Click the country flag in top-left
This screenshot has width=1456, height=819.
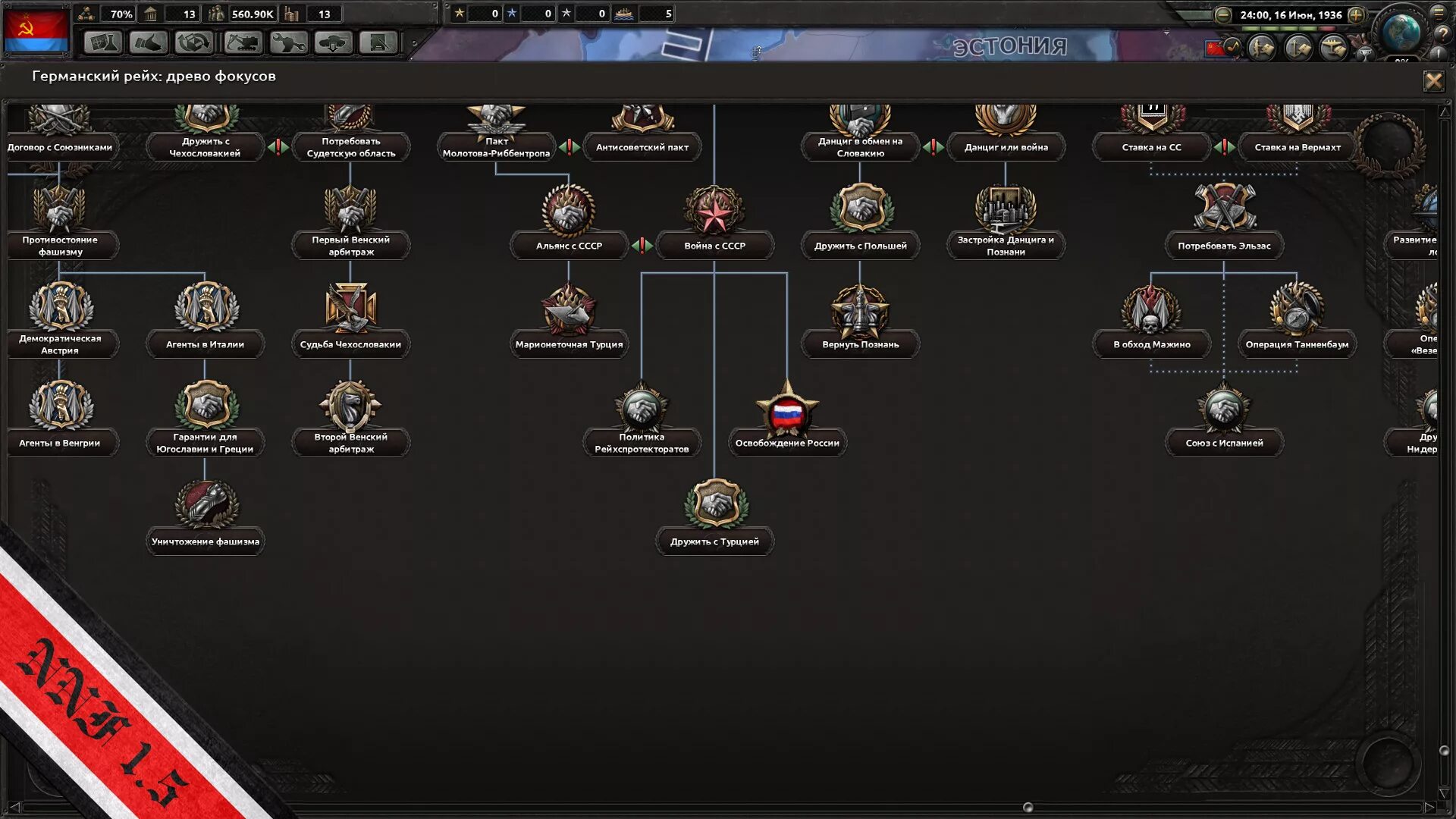click(x=36, y=30)
